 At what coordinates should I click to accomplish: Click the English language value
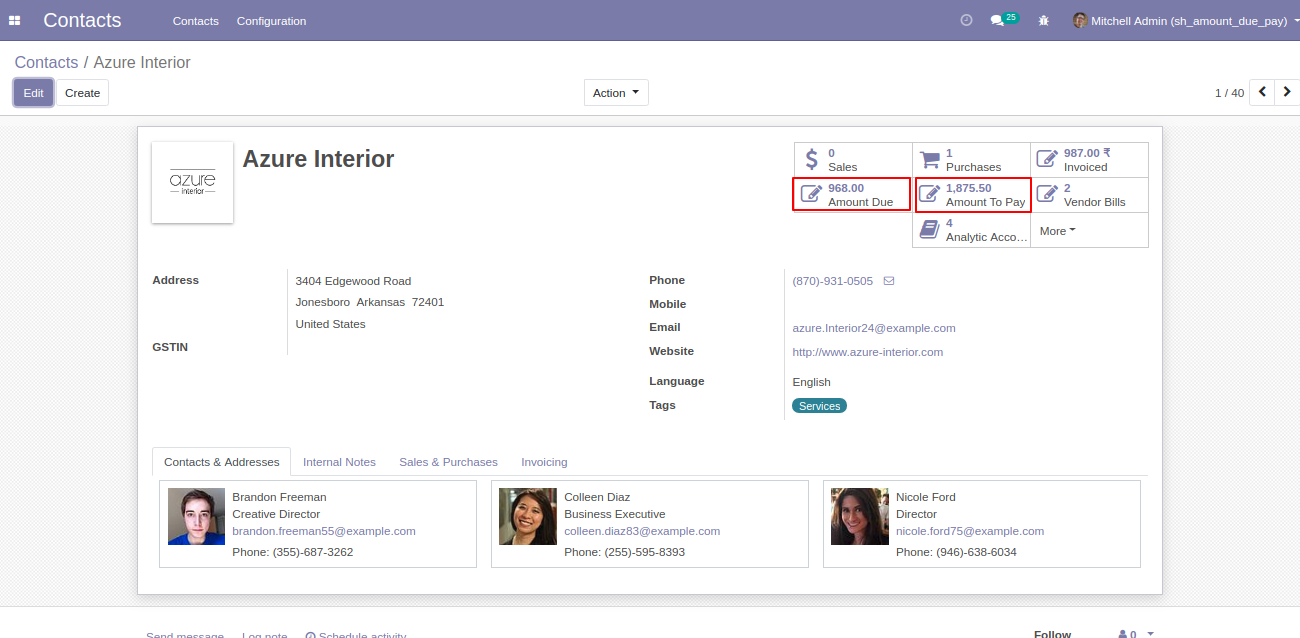[x=811, y=382]
